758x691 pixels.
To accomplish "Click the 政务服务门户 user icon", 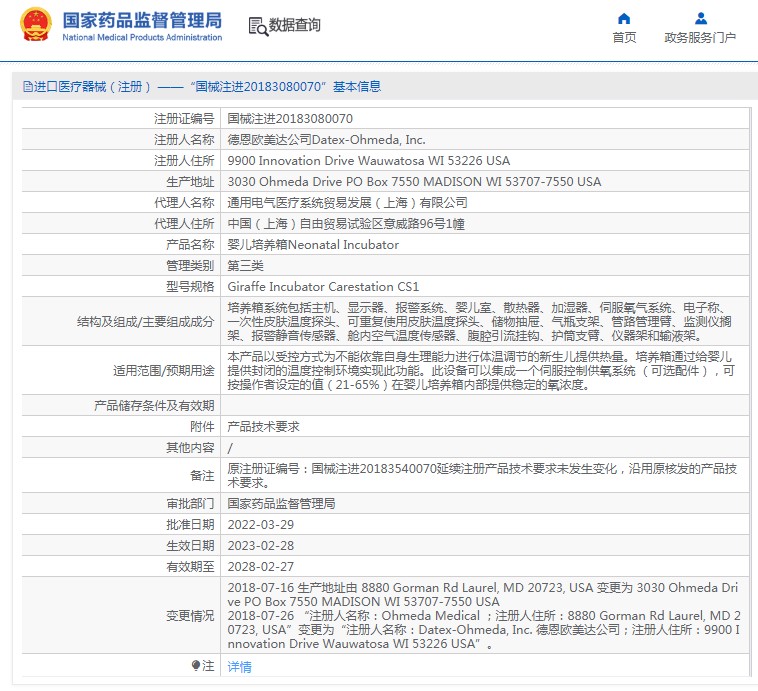I will click(x=700, y=18).
